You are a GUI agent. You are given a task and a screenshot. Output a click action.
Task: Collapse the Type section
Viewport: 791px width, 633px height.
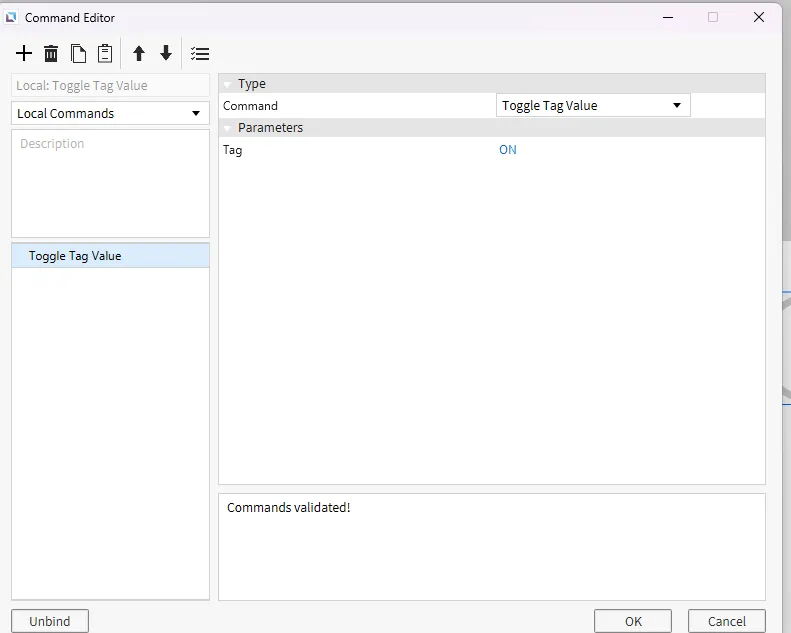tap(227, 84)
